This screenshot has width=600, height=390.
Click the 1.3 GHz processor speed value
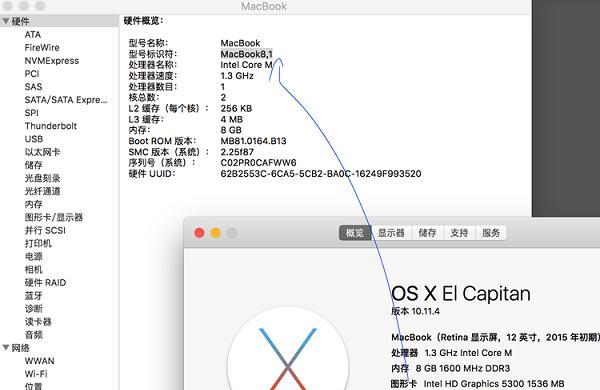pyautogui.click(x=237, y=76)
